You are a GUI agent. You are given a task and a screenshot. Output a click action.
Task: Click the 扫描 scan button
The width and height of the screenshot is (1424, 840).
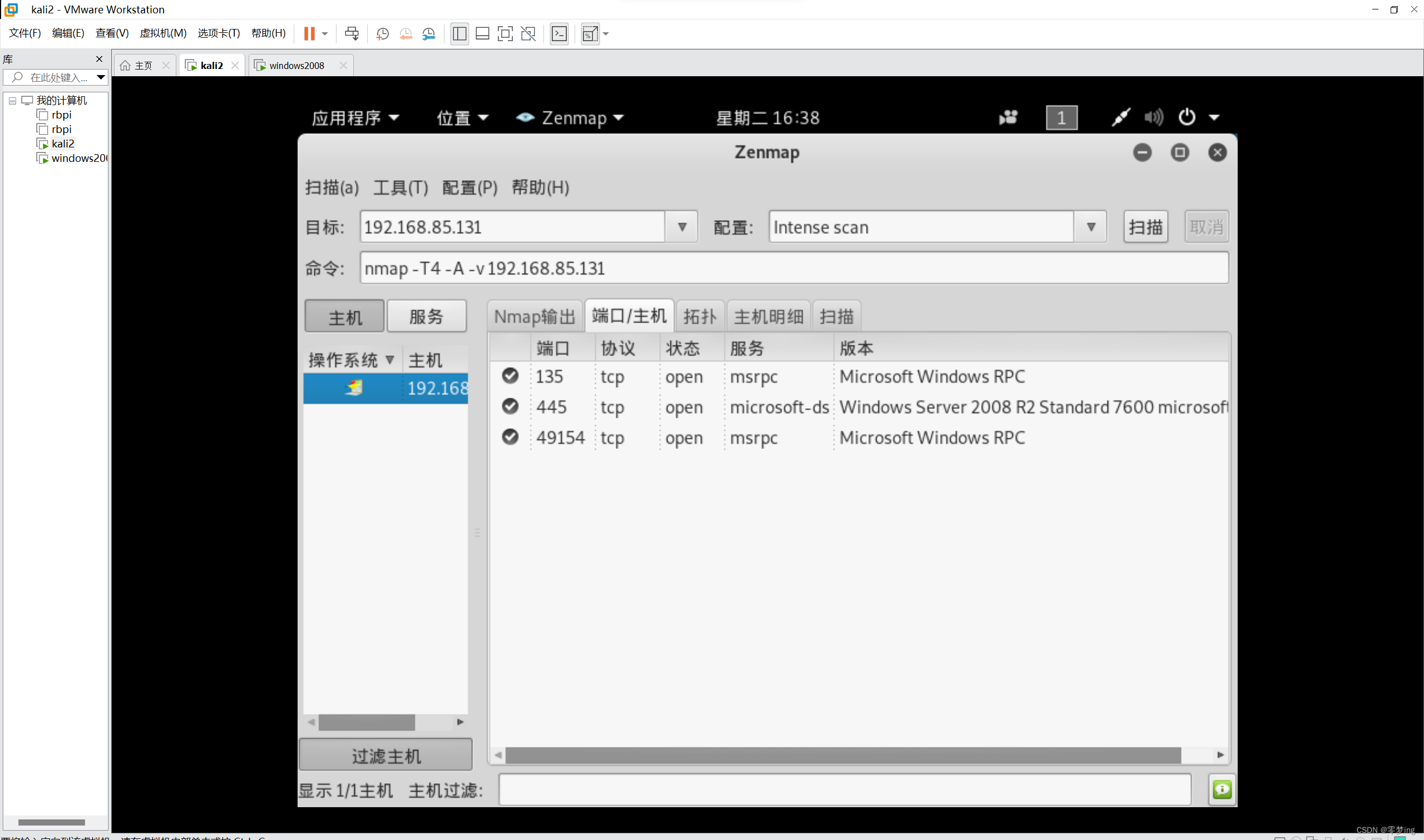tap(1145, 227)
